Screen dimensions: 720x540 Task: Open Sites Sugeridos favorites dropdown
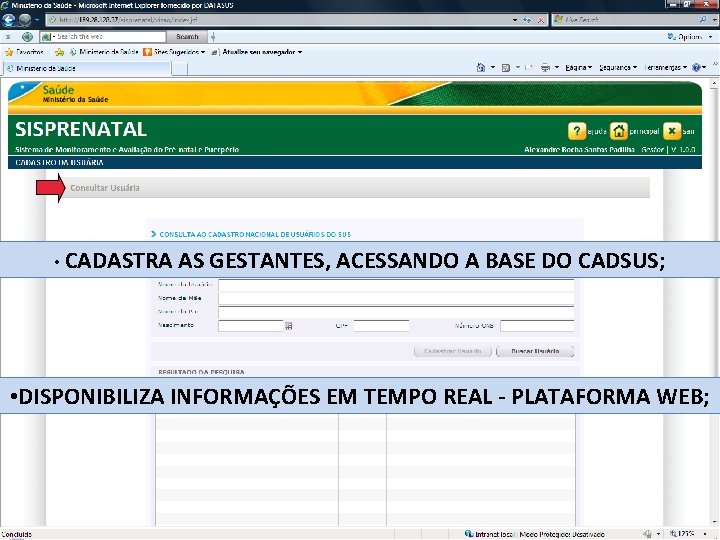pyautogui.click(x=174, y=52)
